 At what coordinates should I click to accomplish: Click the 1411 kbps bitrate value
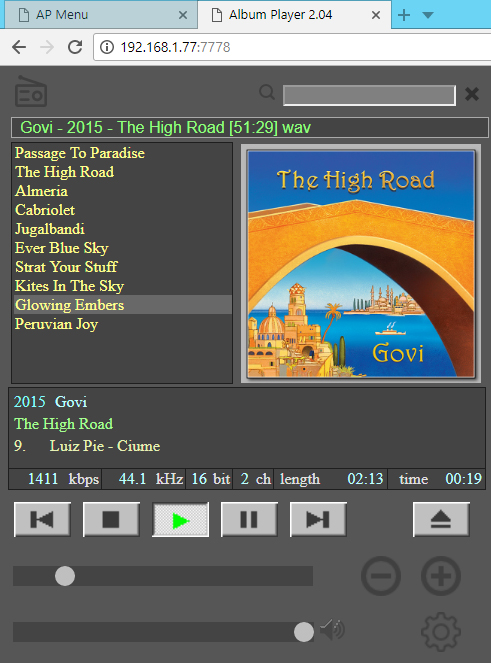(x=63, y=479)
